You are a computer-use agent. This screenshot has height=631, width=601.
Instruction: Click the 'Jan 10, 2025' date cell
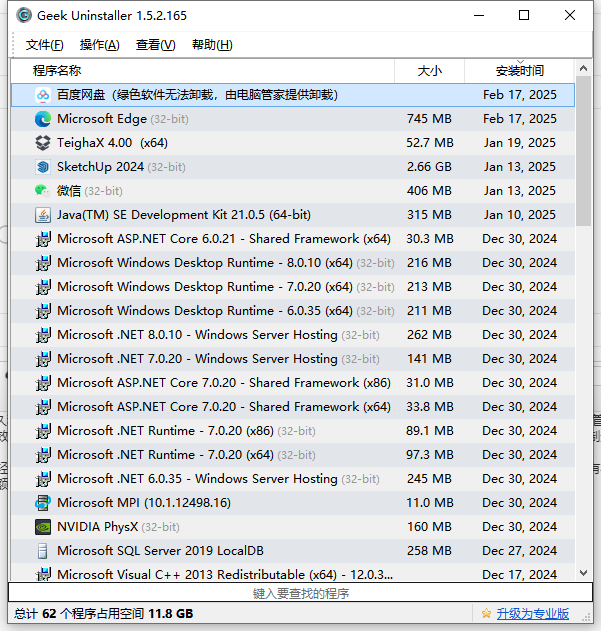tap(520, 215)
